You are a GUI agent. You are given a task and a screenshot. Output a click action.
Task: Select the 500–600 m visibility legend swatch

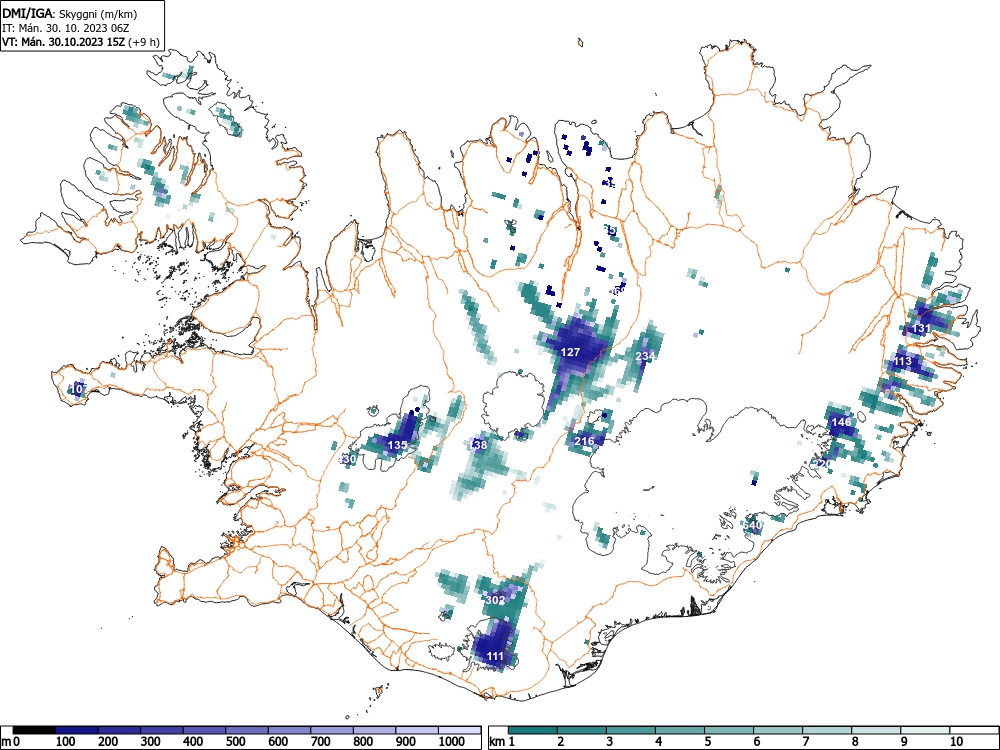point(247,730)
